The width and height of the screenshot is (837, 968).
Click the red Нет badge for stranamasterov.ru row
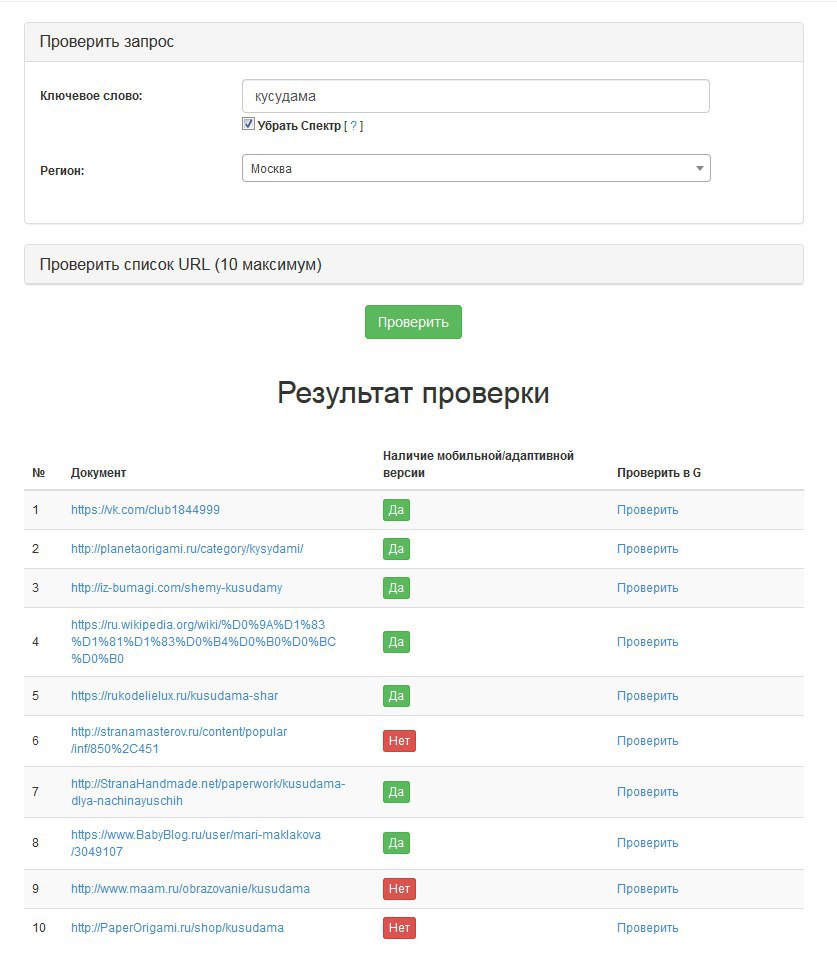pos(399,741)
